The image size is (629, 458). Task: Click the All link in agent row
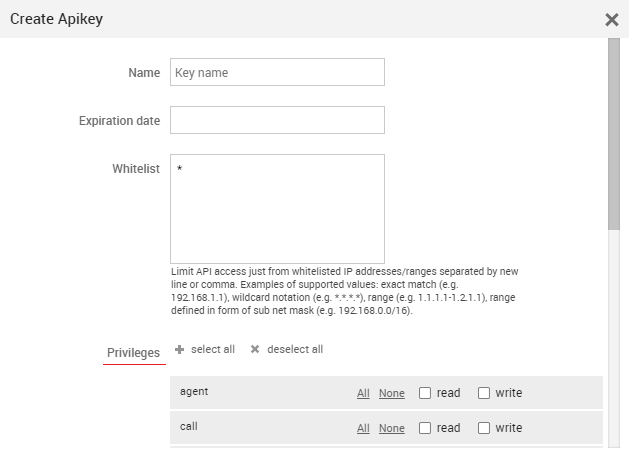click(363, 394)
